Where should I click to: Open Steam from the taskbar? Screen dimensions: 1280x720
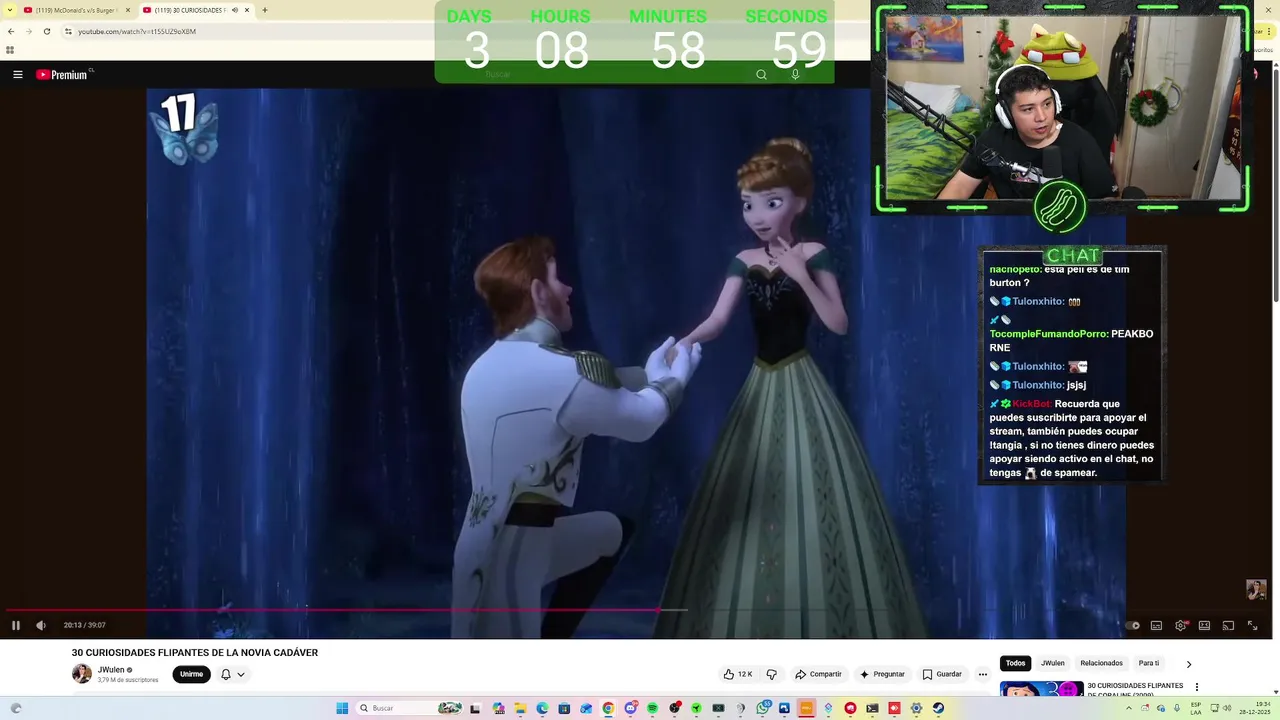pyautogui.click(x=938, y=708)
